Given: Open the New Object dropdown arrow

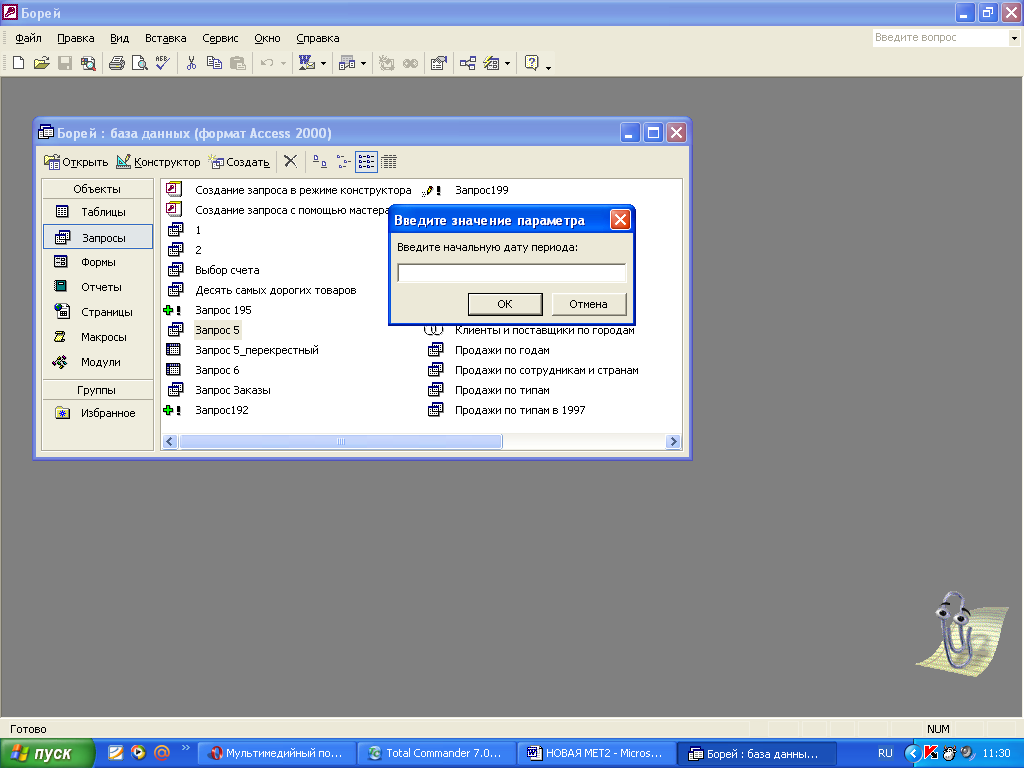Looking at the screenshot, I should [x=507, y=63].
